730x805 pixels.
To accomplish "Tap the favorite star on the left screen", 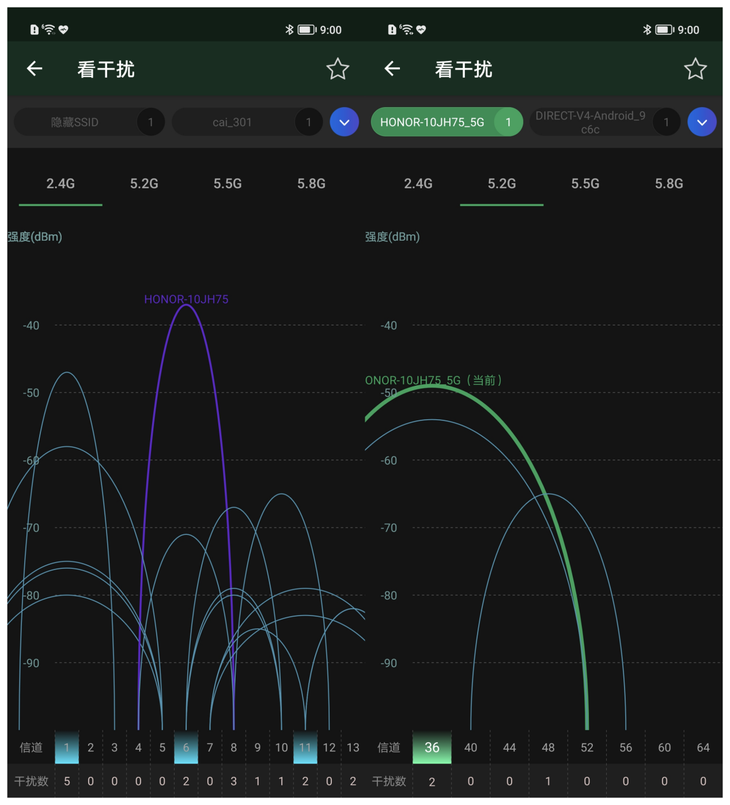I will point(338,69).
